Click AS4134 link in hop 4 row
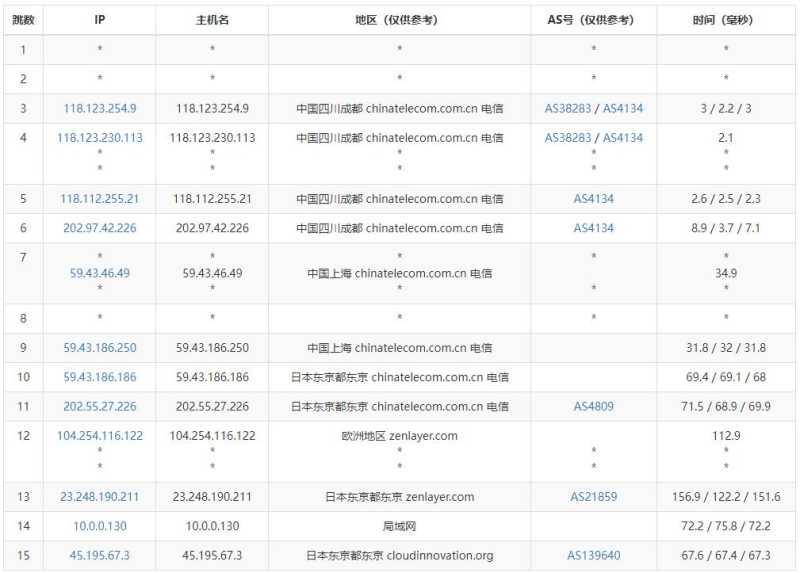This screenshot has height=573, width=800. 623,138
